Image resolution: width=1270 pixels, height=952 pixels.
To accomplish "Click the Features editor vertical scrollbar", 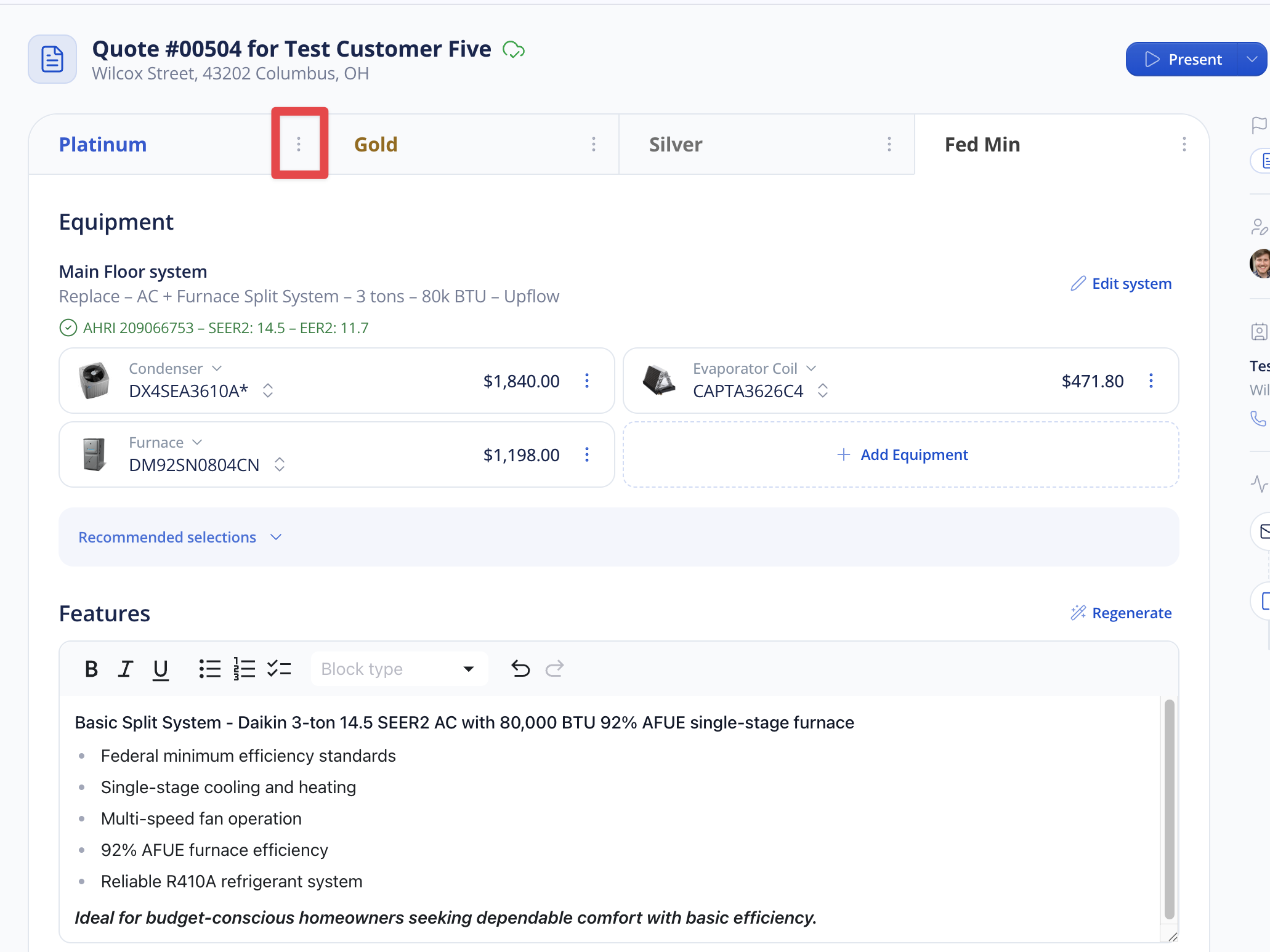I will pos(1169,809).
